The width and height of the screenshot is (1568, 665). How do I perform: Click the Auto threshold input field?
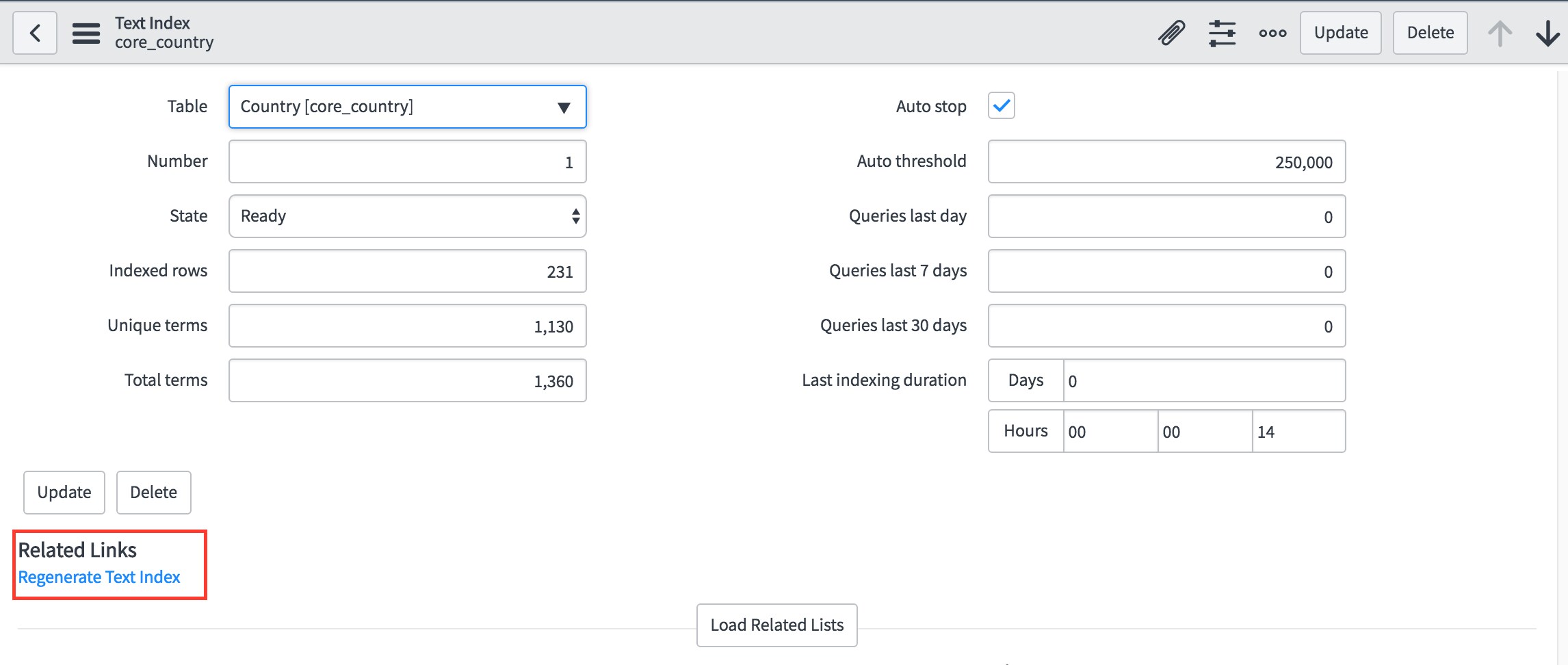pos(1166,161)
